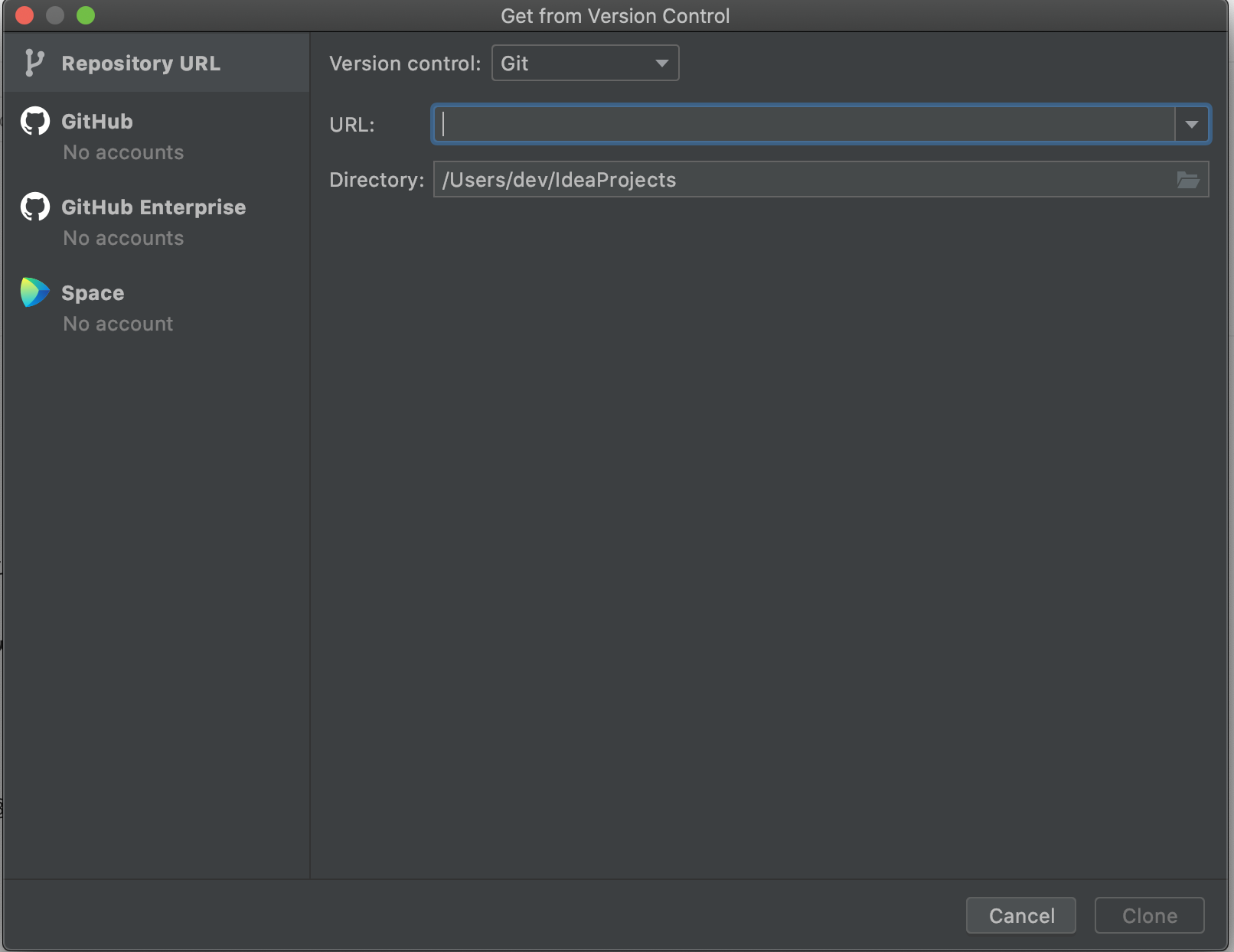Select the GitHub Enterprise sidebar entry
The image size is (1234, 952).
click(156, 221)
